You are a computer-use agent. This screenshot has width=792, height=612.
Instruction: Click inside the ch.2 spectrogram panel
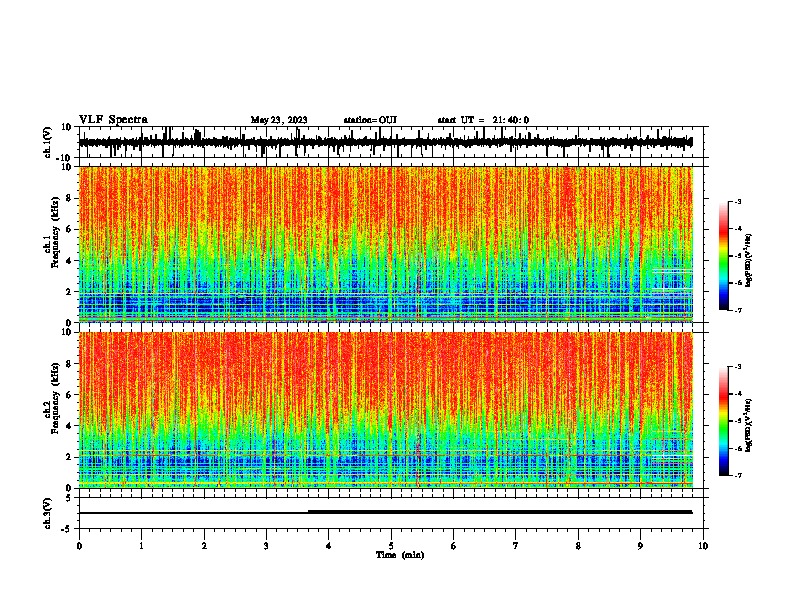tap(386, 410)
